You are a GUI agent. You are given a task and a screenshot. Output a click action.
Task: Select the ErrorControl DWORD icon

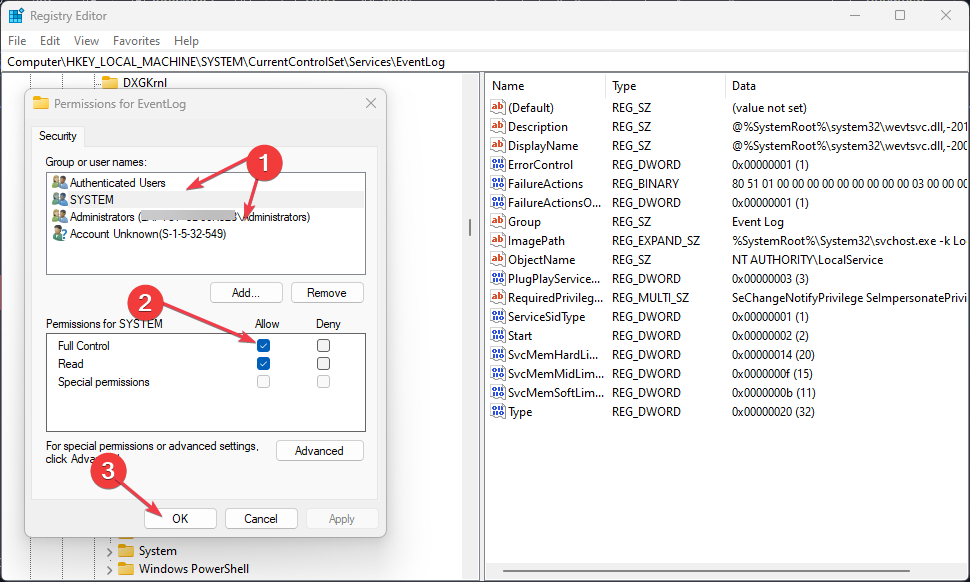(497, 165)
